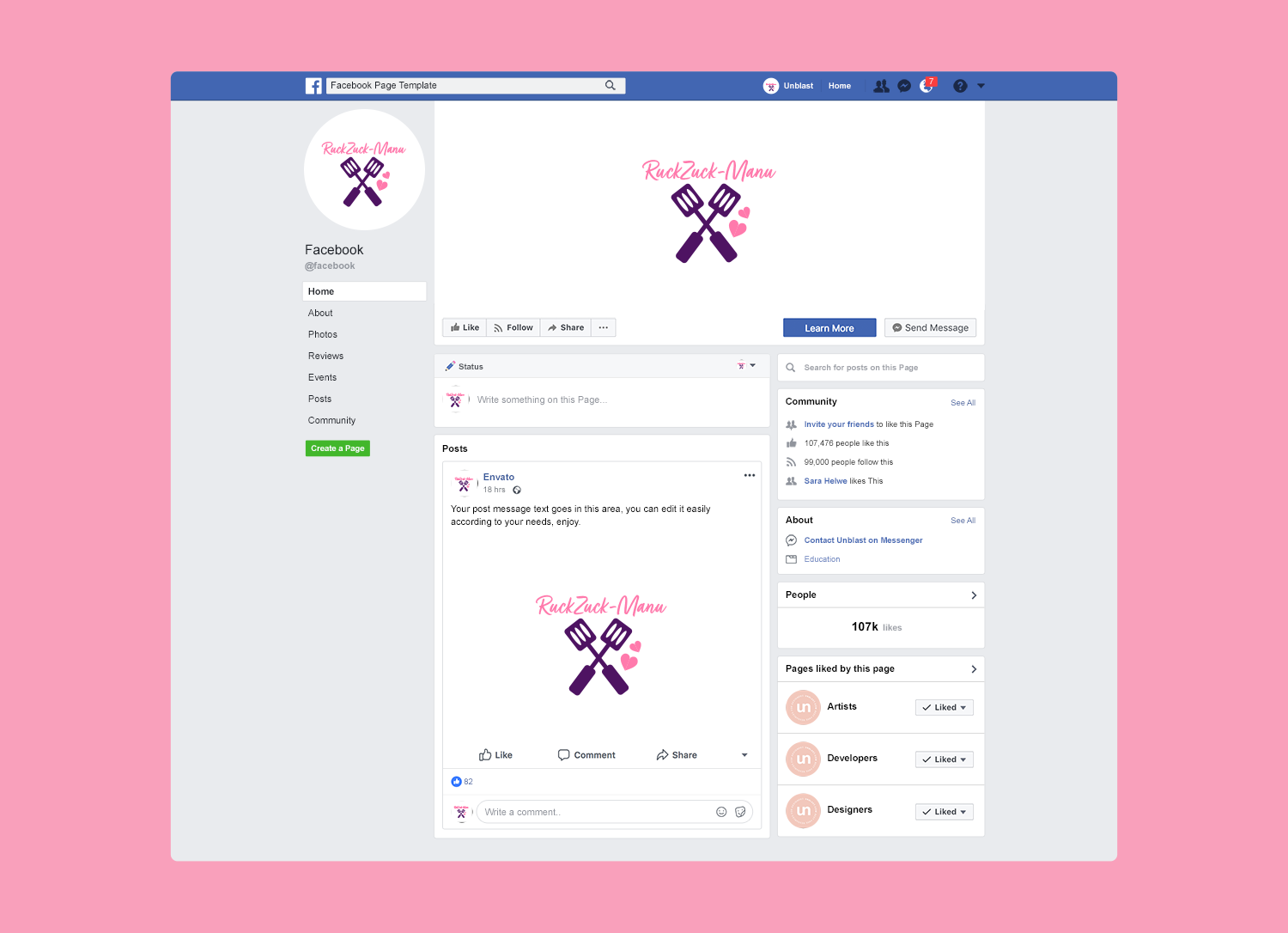Toggle Liked for Artists page

(x=945, y=708)
